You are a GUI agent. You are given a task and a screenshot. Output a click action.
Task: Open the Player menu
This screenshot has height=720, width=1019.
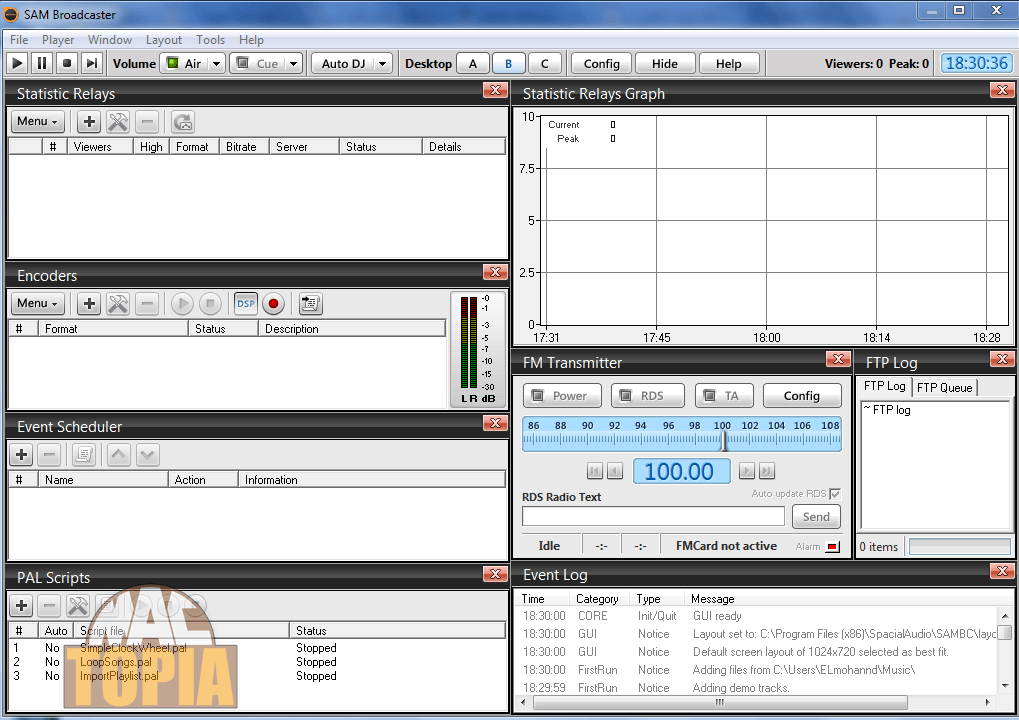point(58,40)
